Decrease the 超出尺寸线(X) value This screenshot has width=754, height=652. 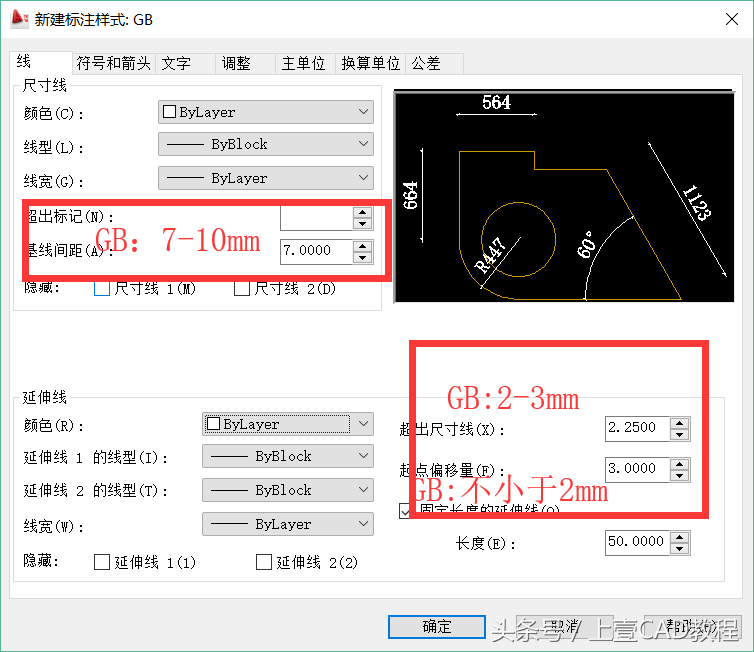(679, 435)
